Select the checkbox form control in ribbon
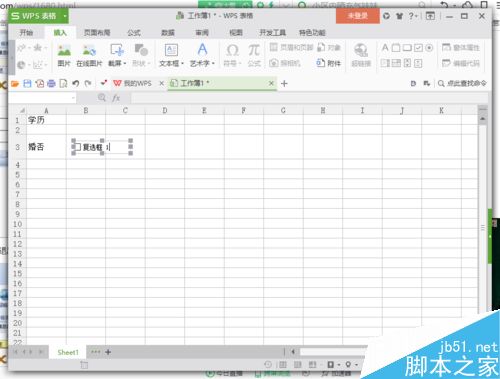Image resolution: width=500 pixels, height=379 pixels. click(418, 48)
